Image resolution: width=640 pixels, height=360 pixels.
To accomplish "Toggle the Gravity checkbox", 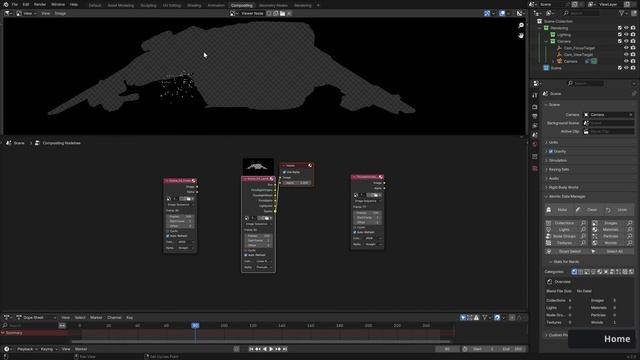I will coord(551,151).
